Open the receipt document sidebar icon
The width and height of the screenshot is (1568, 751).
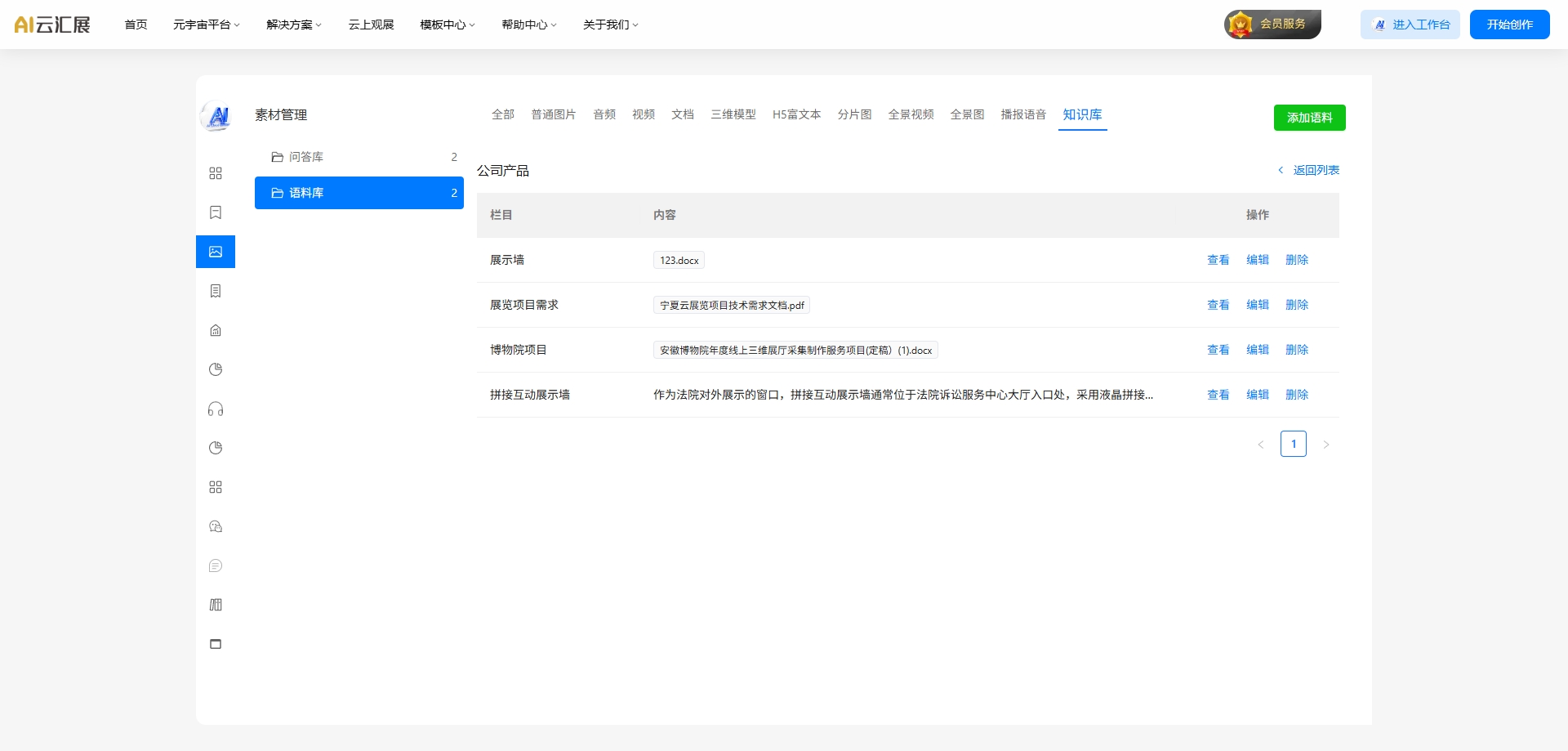point(216,291)
